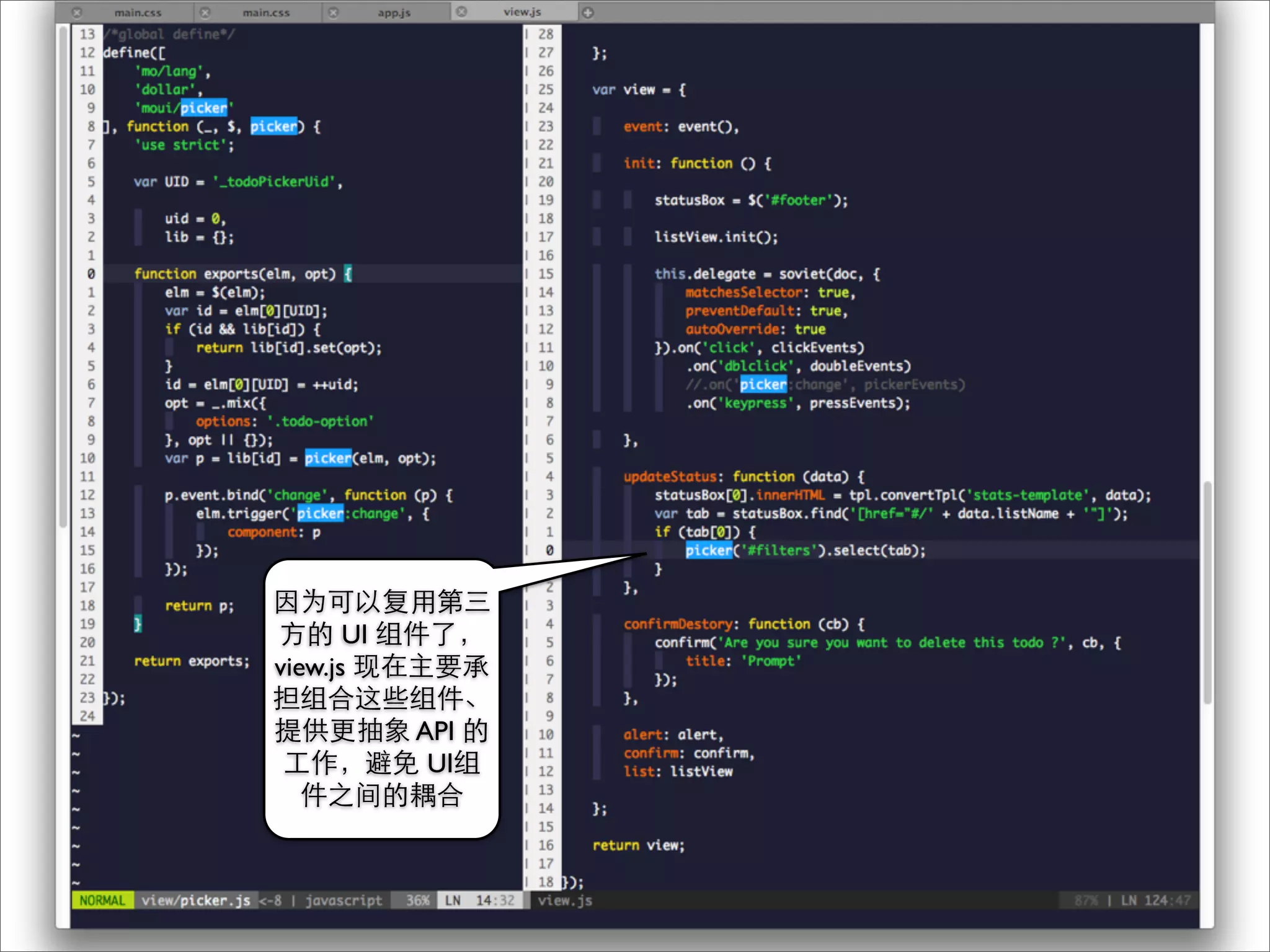
Task: Click the title: 'Prompt' property
Action: [x=744, y=661]
